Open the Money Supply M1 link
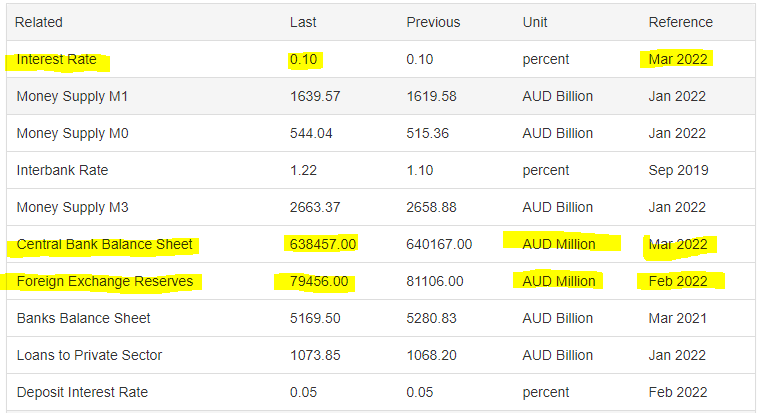759x413 pixels. click(72, 96)
